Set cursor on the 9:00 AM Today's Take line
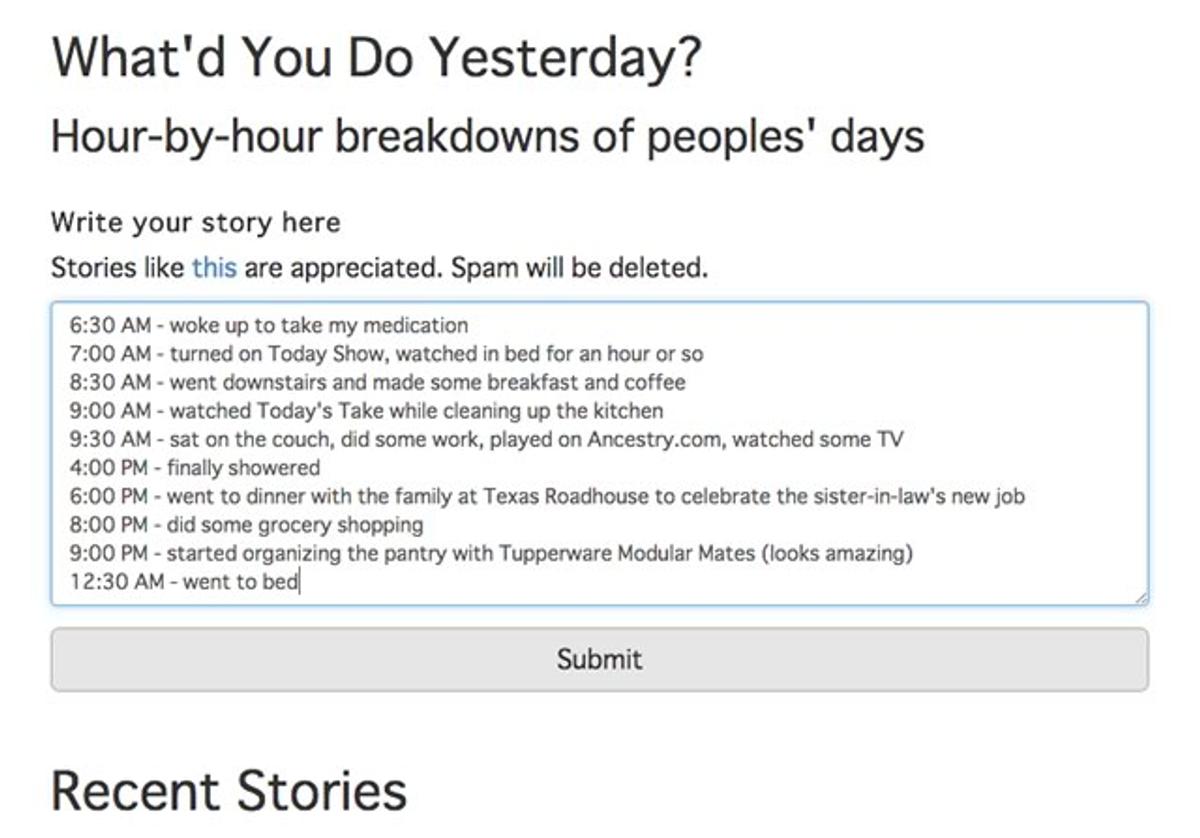 (x=366, y=411)
